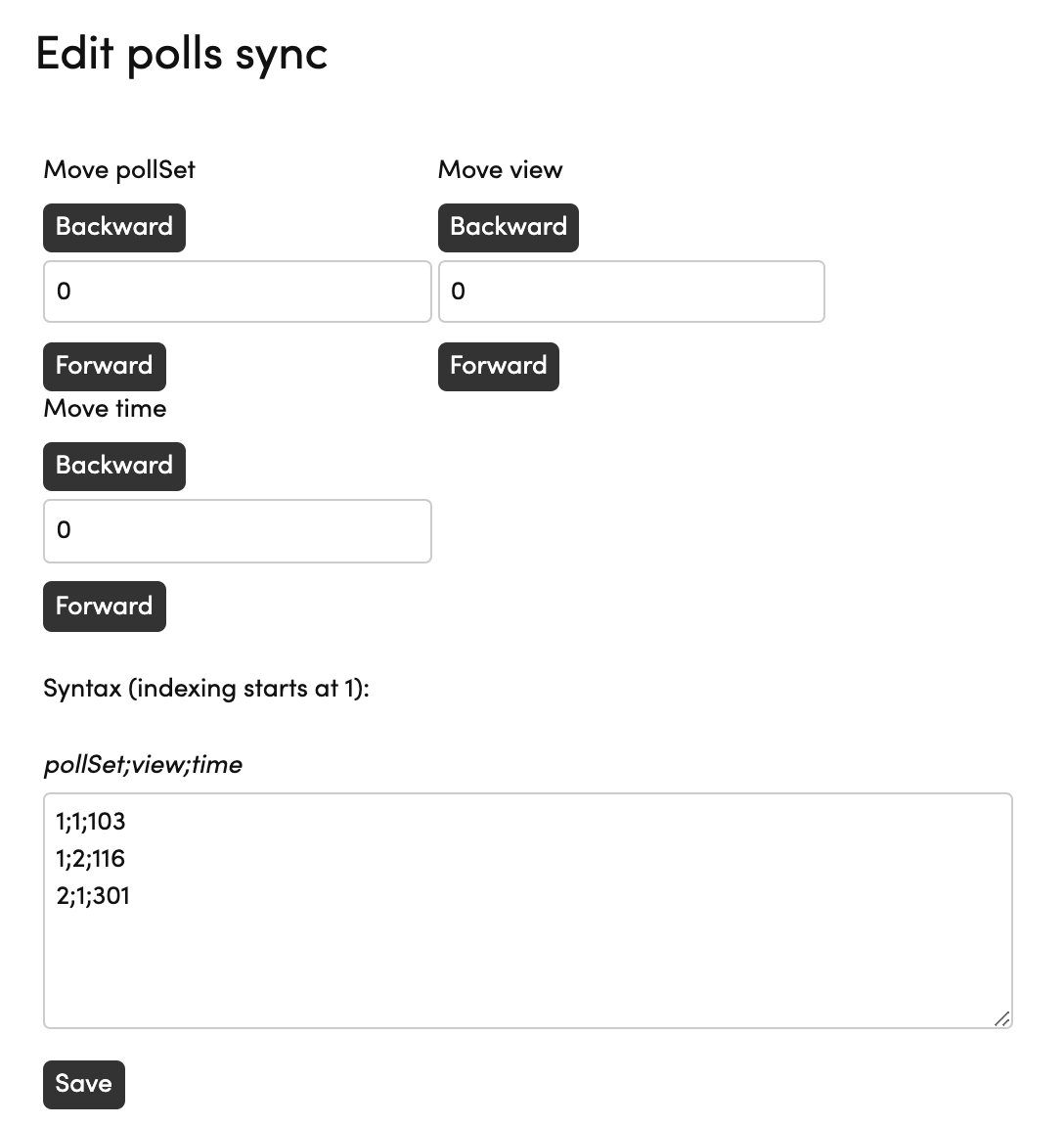Click Forward under Move pollSet
The image size is (1064, 1125).
point(104,366)
